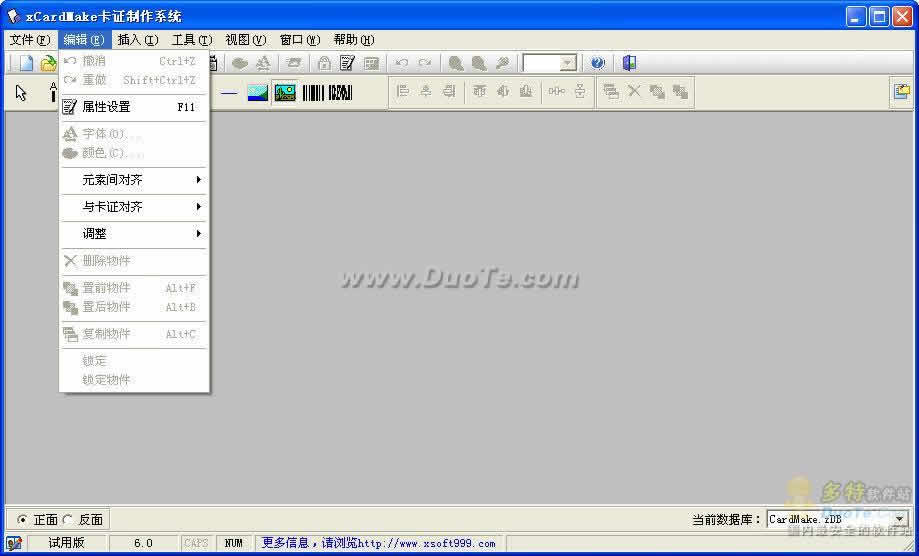The width and height of the screenshot is (919, 556).
Task: Choose 字体(D) menu entry
Action: (x=135, y=134)
